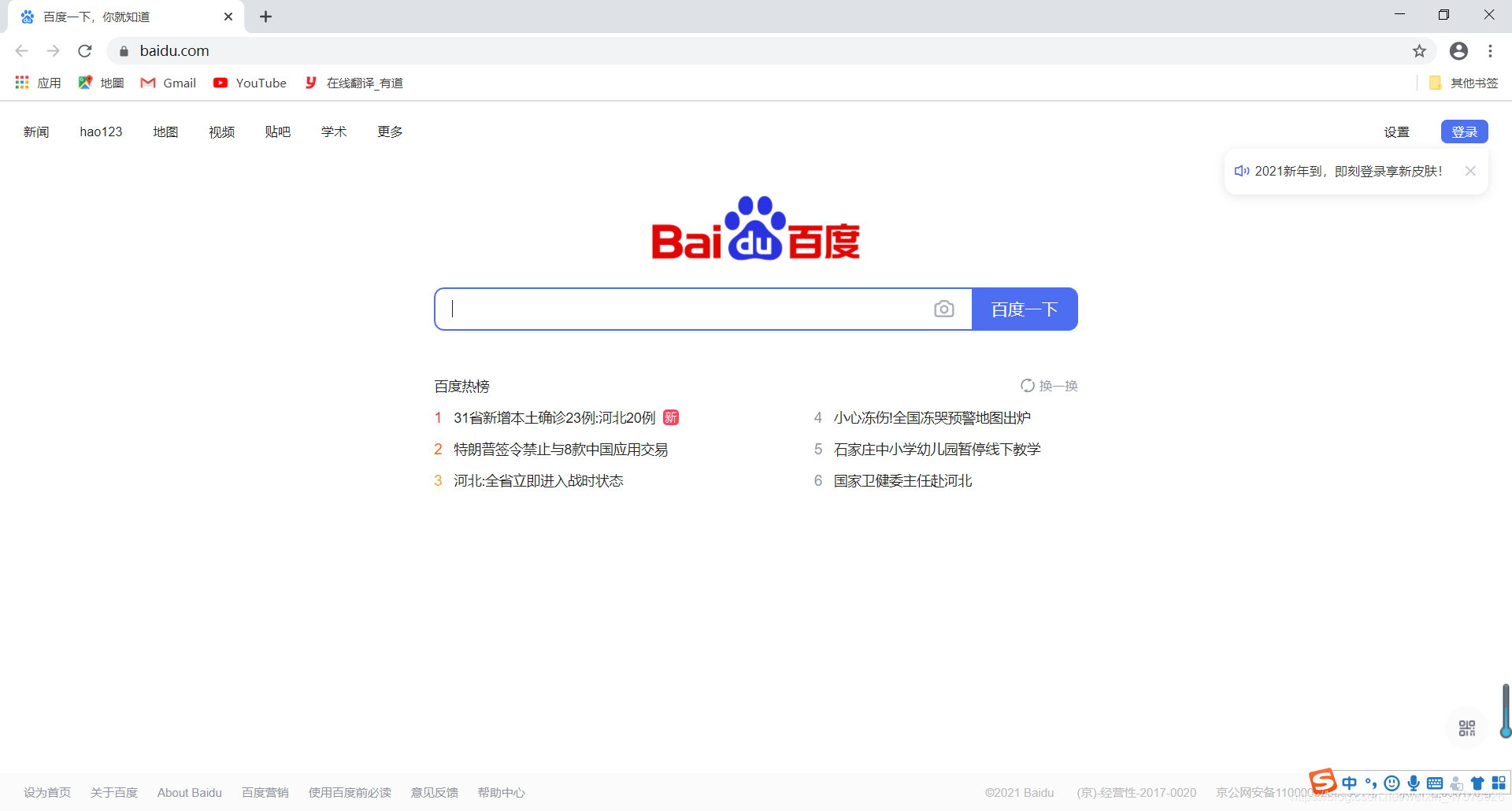Open hot item 国家卫健委主任赴河北
The image size is (1512, 811).
[903, 480]
